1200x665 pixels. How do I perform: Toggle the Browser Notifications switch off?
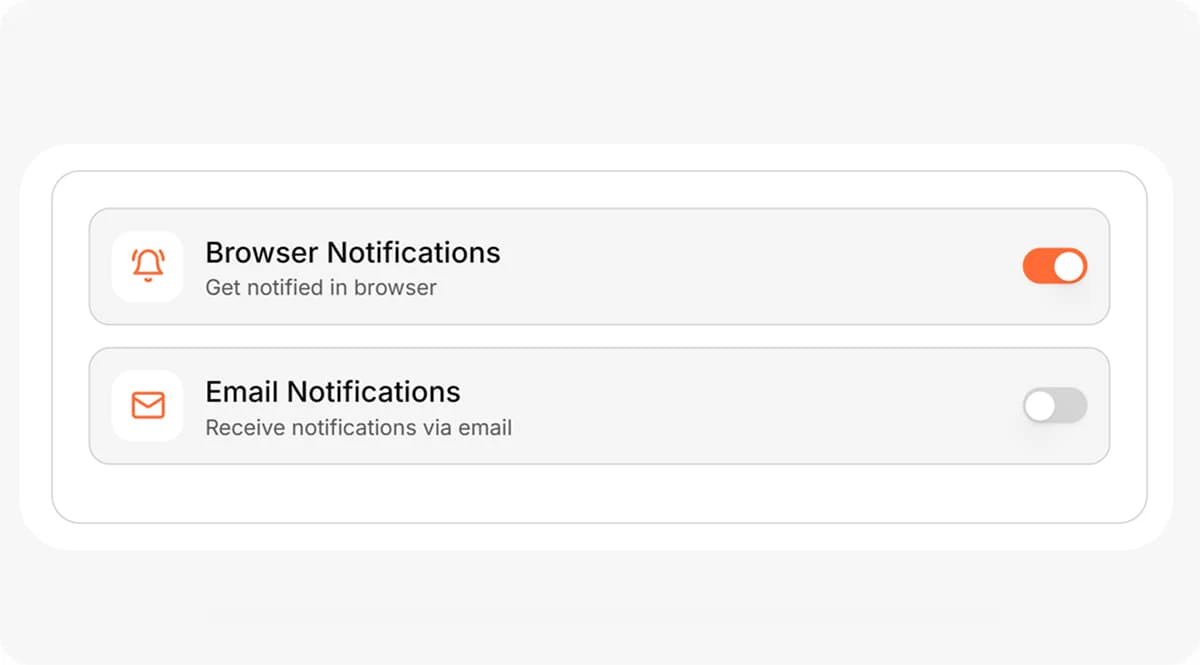point(1054,266)
